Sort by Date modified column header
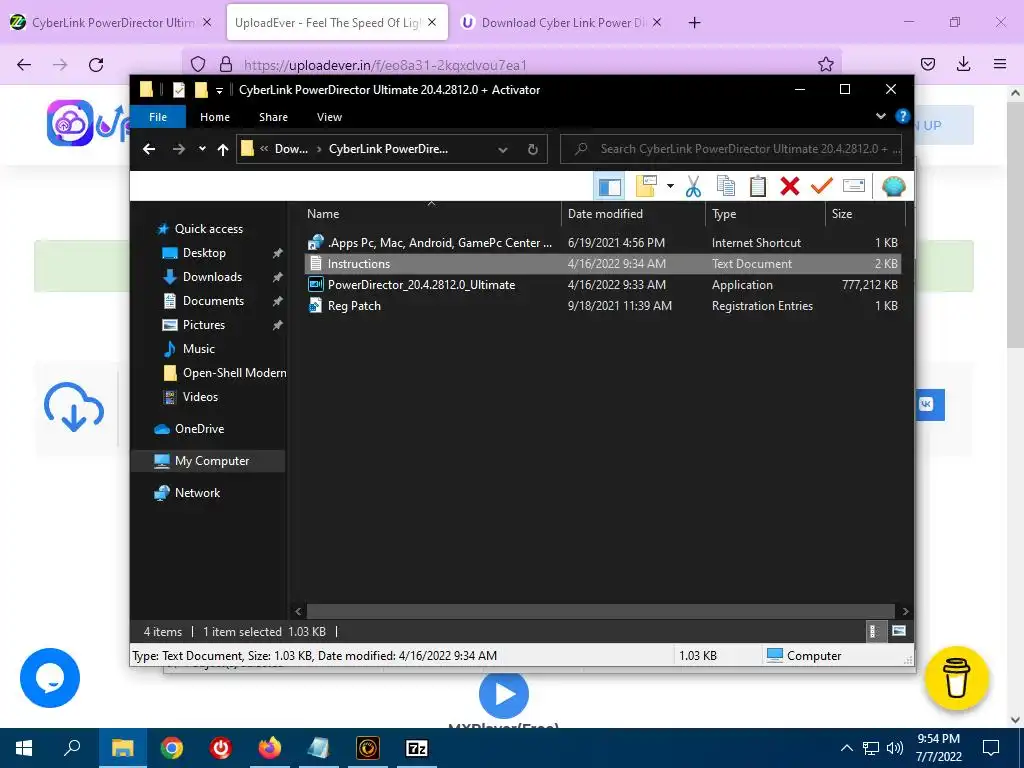The image size is (1024, 768). [633, 214]
